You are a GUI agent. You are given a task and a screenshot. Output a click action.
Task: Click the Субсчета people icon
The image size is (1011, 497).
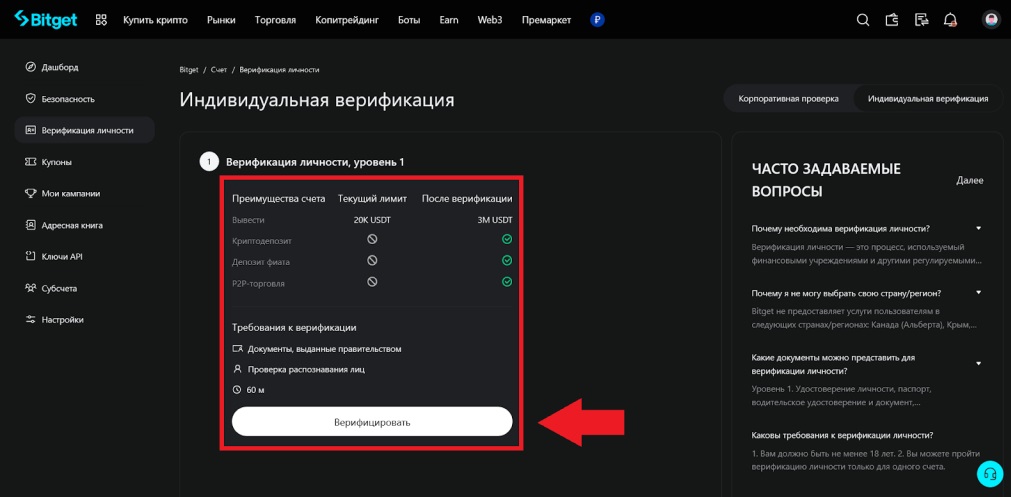pos(30,288)
